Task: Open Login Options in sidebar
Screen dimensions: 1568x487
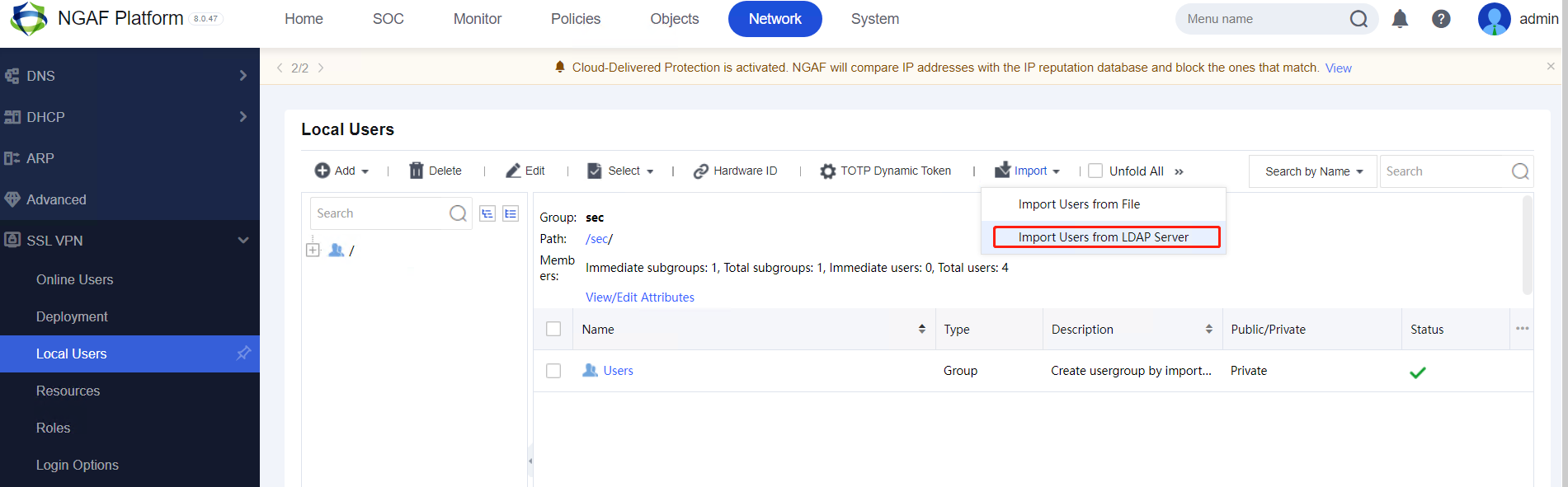Action: [x=77, y=465]
